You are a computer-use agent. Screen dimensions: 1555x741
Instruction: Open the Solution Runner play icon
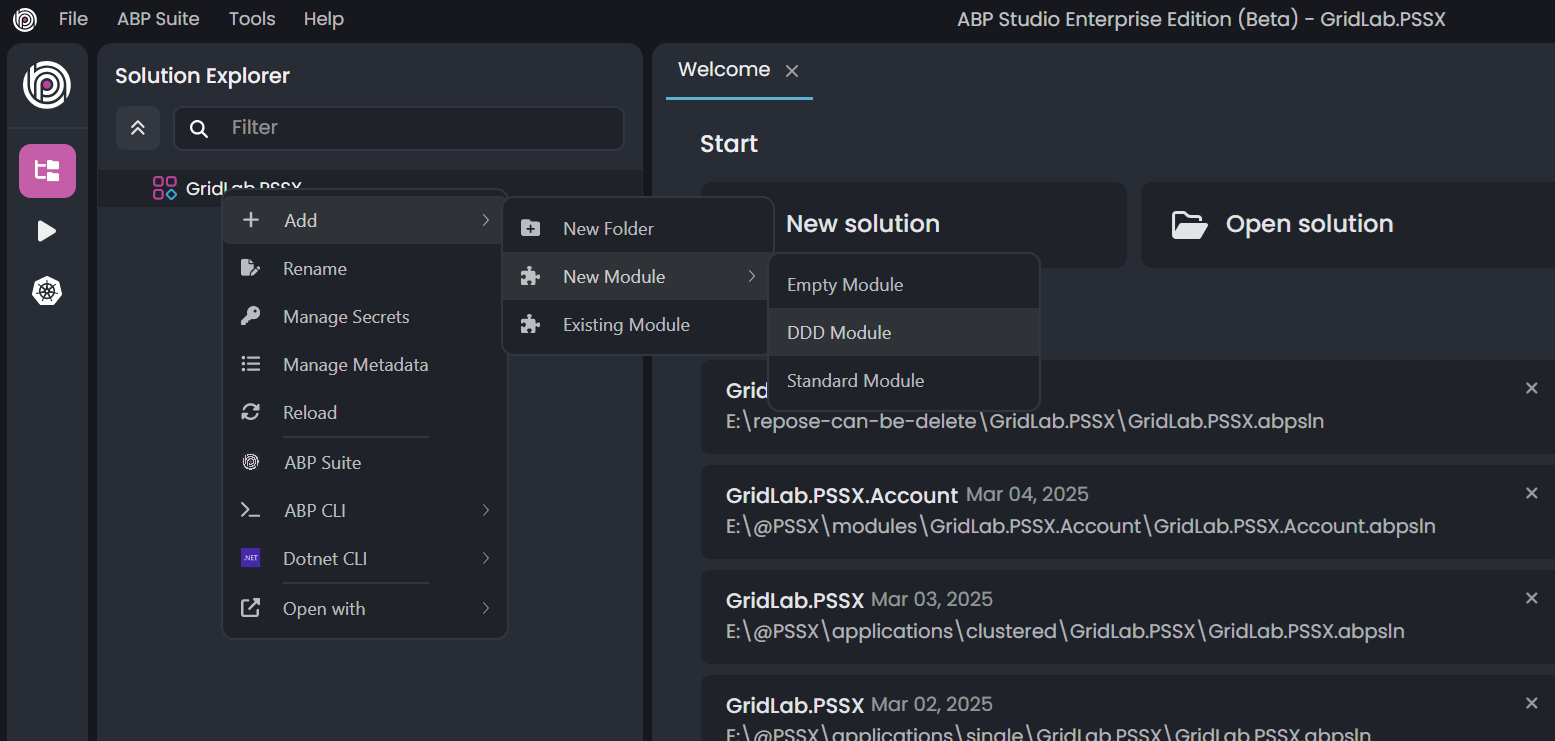(47, 232)
